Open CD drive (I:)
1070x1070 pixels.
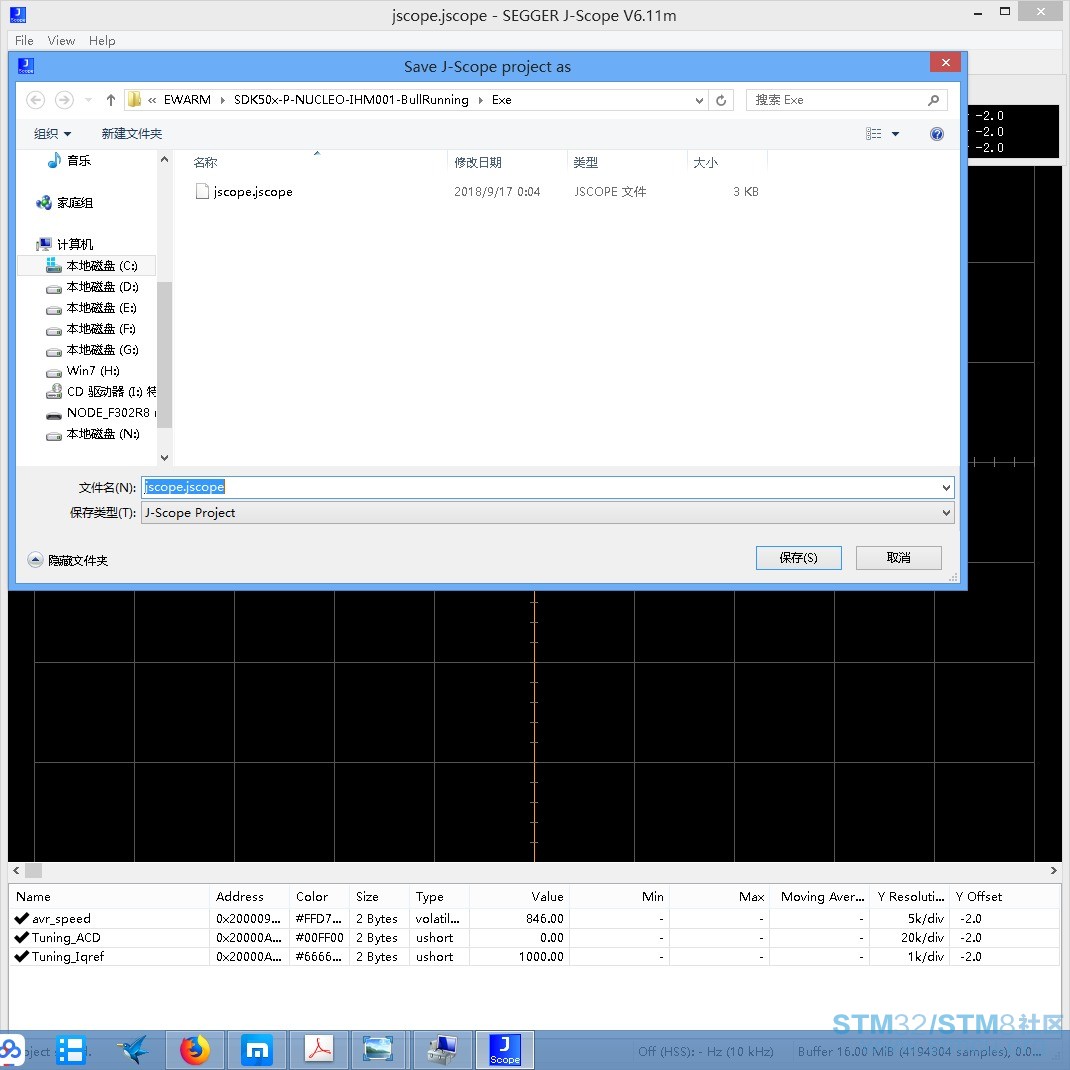100,392
